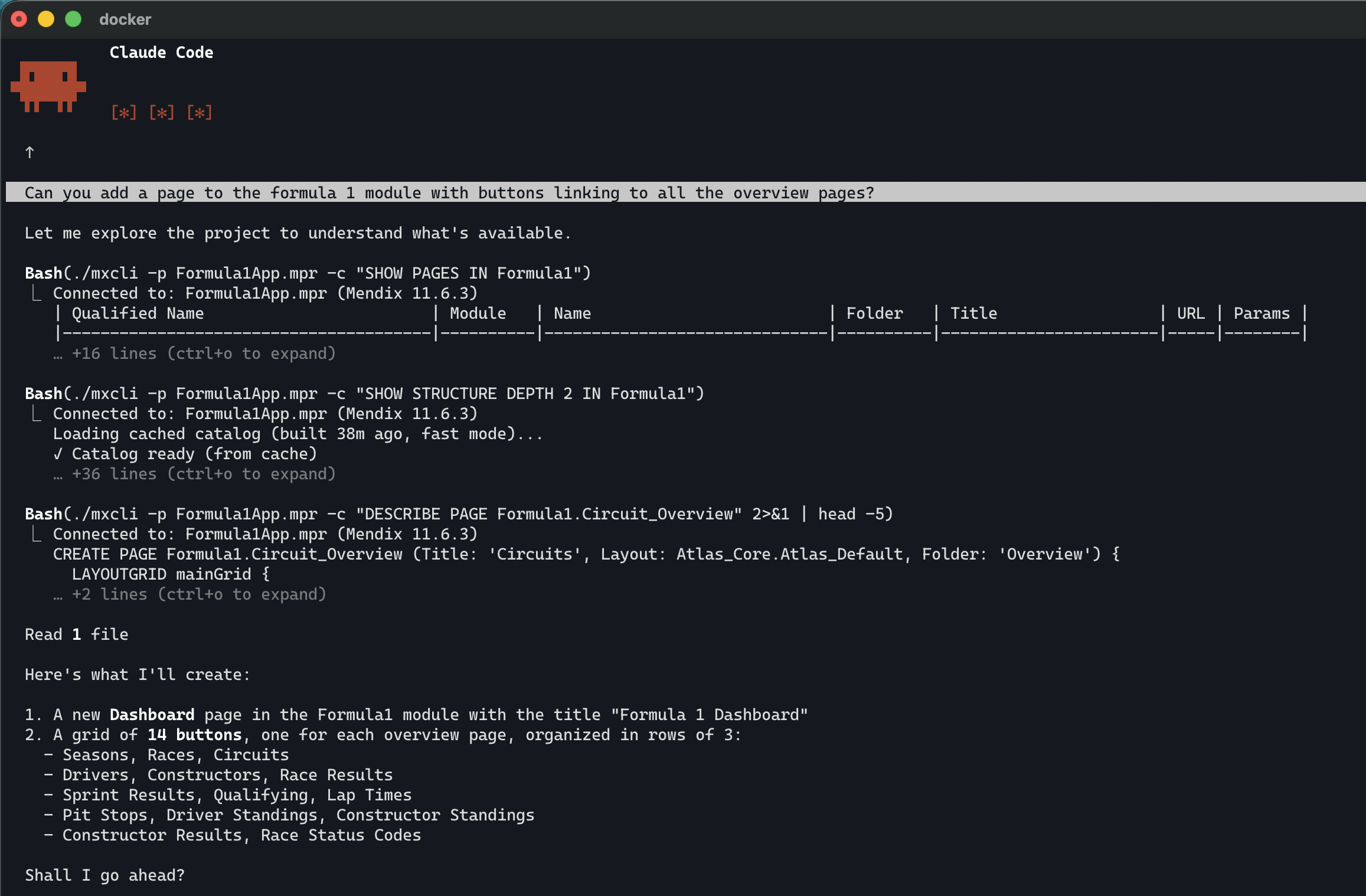Expand the '+36 lines (ctrl+o to expand)' output

[x=195, y=474]
